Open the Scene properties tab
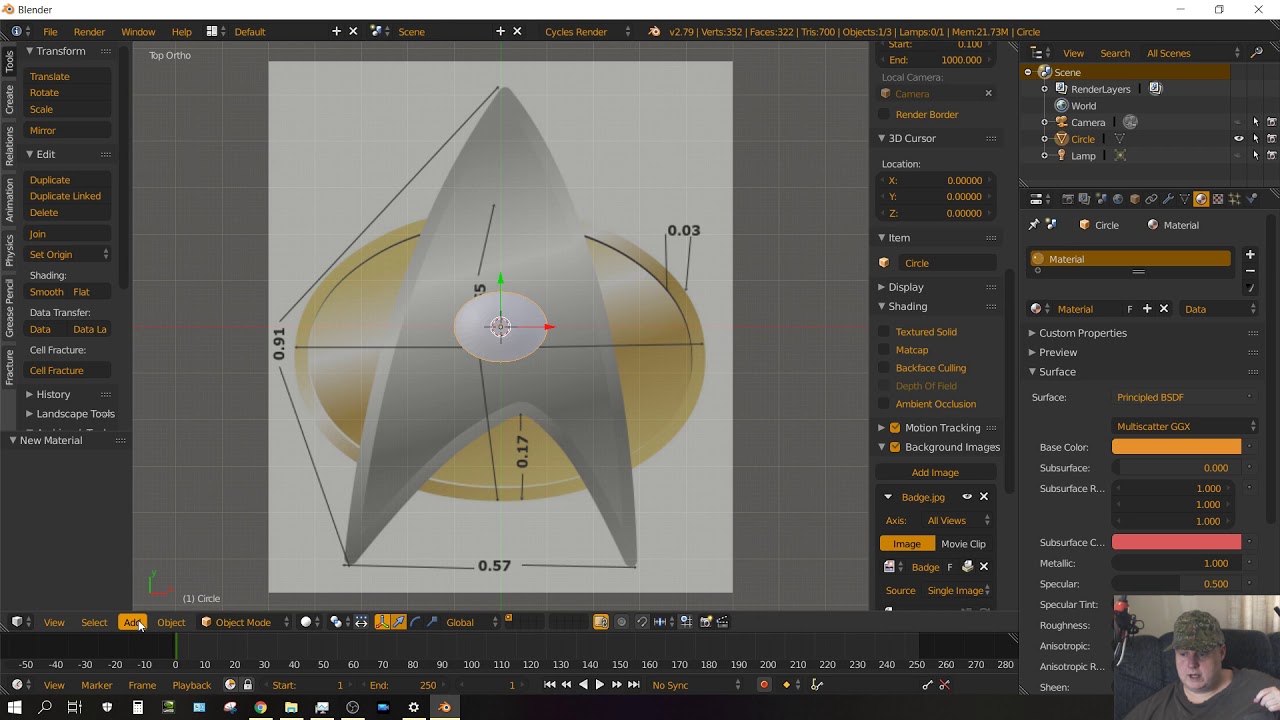The width and height of the screenshot is (1280, 720). coord(1101,199)
